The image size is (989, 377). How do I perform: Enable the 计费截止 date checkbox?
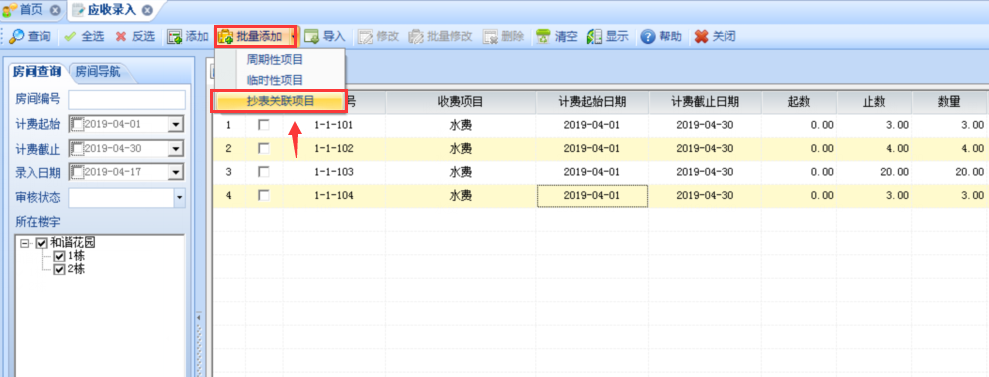click(x=78, y=148)
